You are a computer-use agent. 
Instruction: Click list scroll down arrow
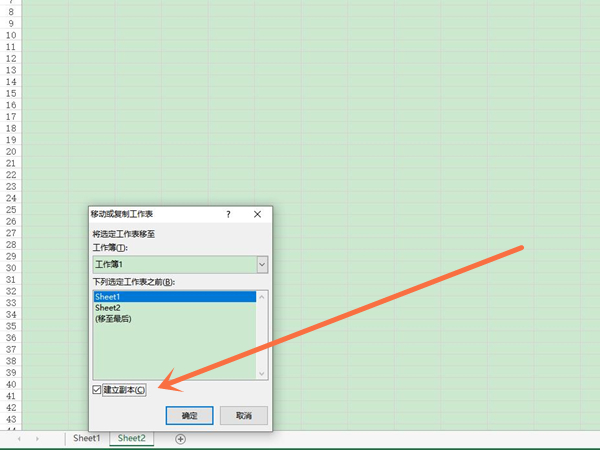tap(262, 373)
